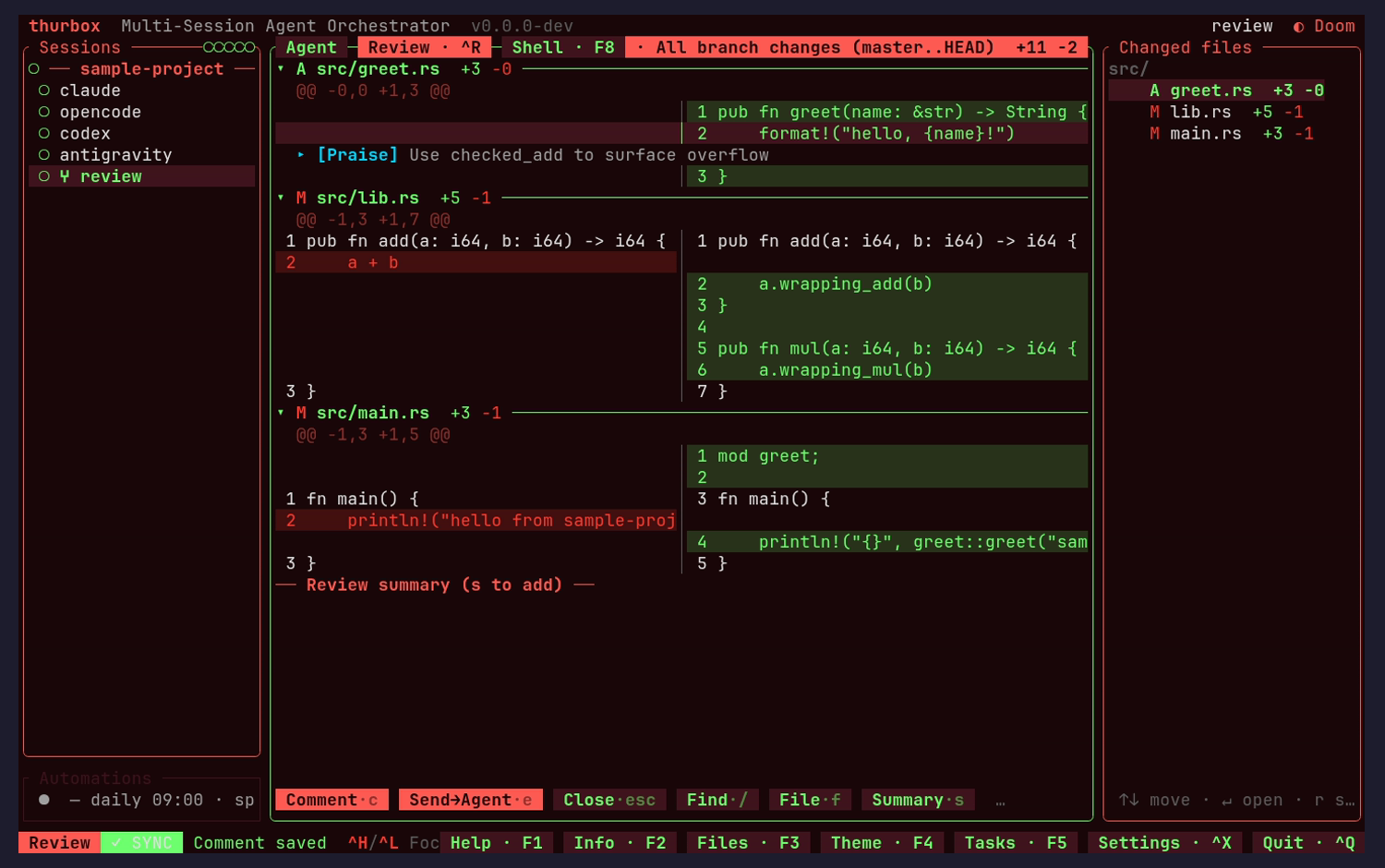Click the src/ folder in Changed files

click(x=1128, y=69)
